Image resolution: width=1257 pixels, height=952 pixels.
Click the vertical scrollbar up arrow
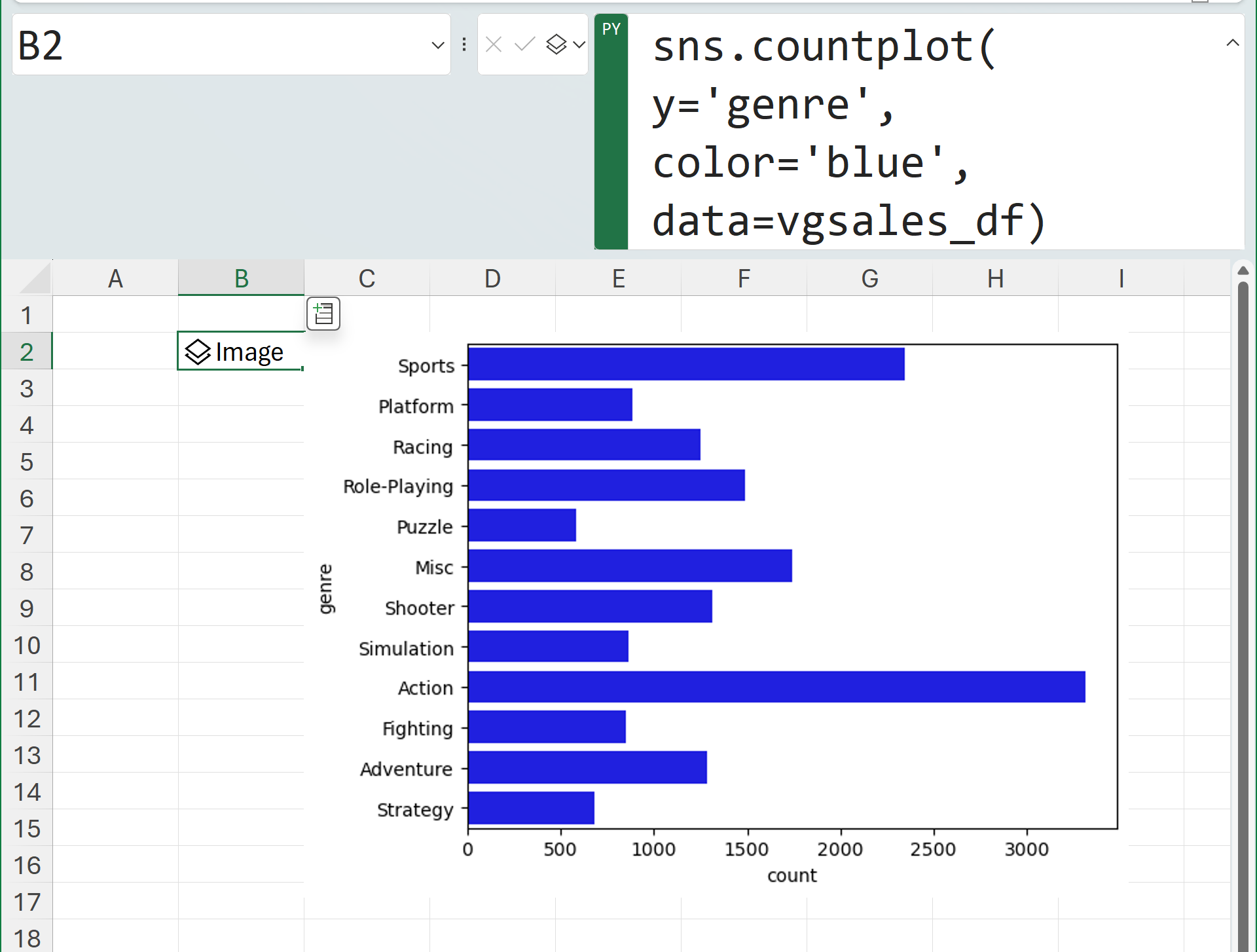[1243, 270]
